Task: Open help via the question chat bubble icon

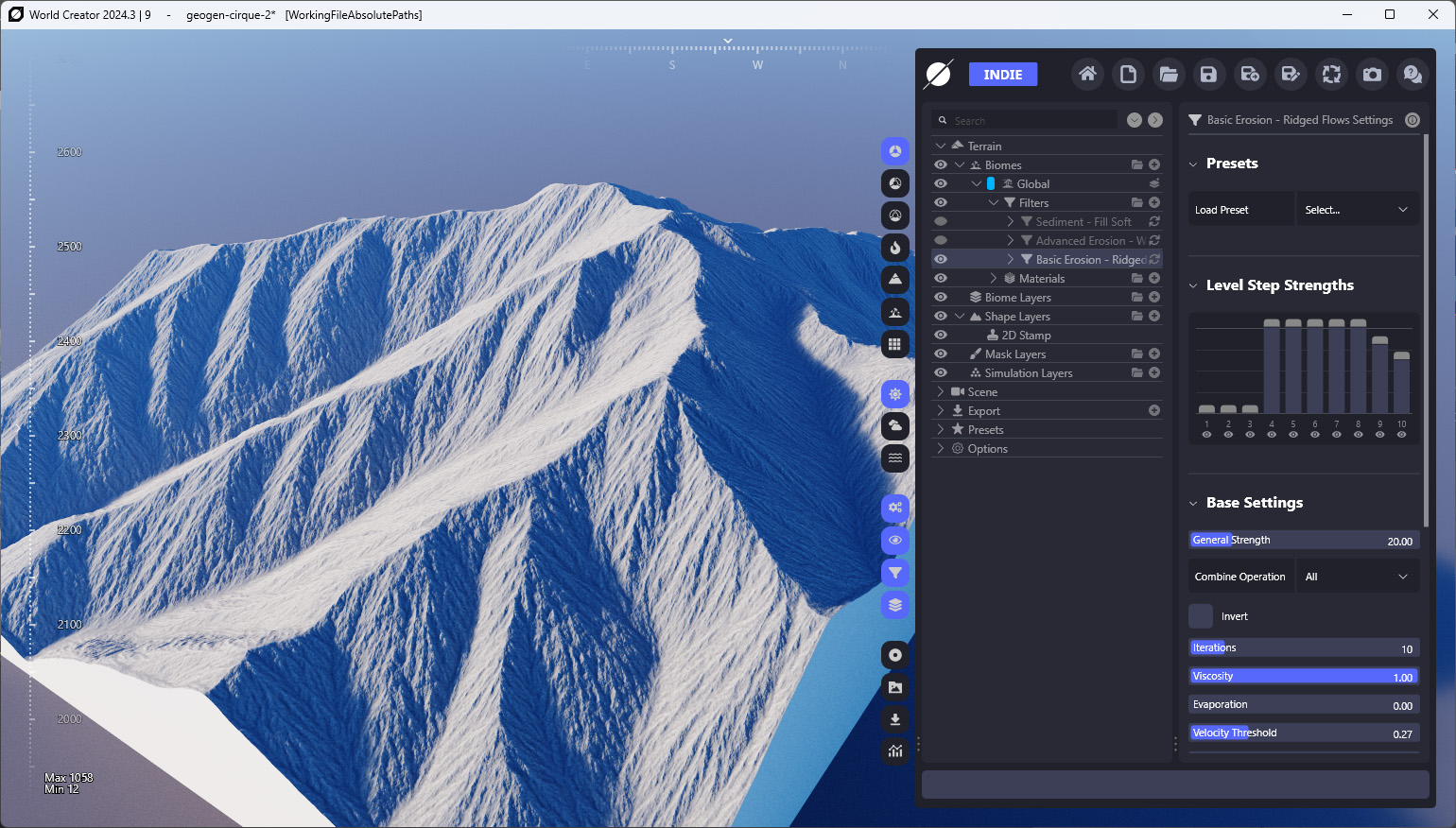Action: (1413, 75)
